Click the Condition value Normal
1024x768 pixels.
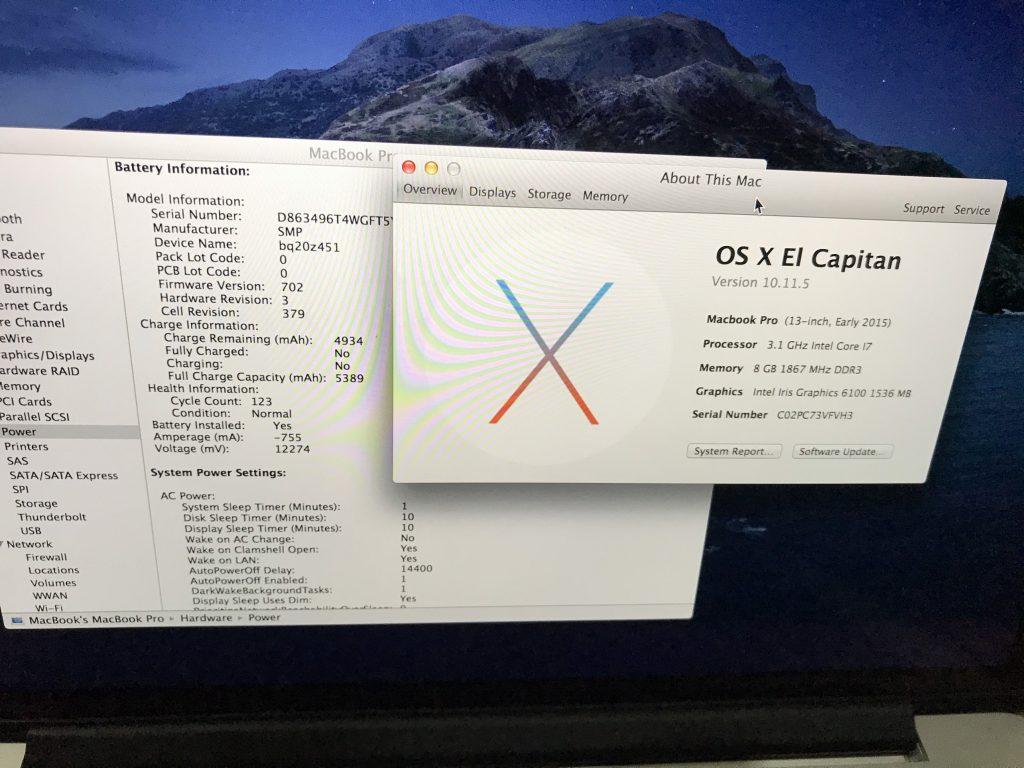pos(271,414)
